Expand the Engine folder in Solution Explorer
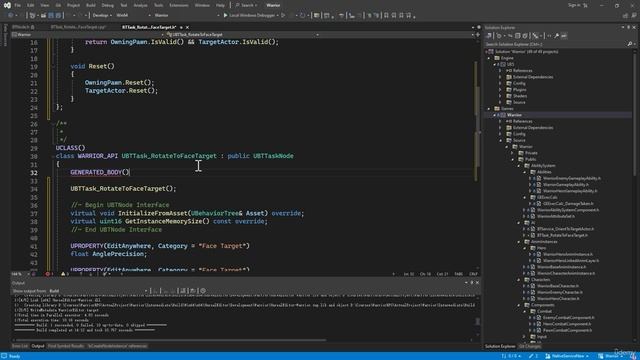The width and height of the screenshot is (640, 360). coord(489,58)
